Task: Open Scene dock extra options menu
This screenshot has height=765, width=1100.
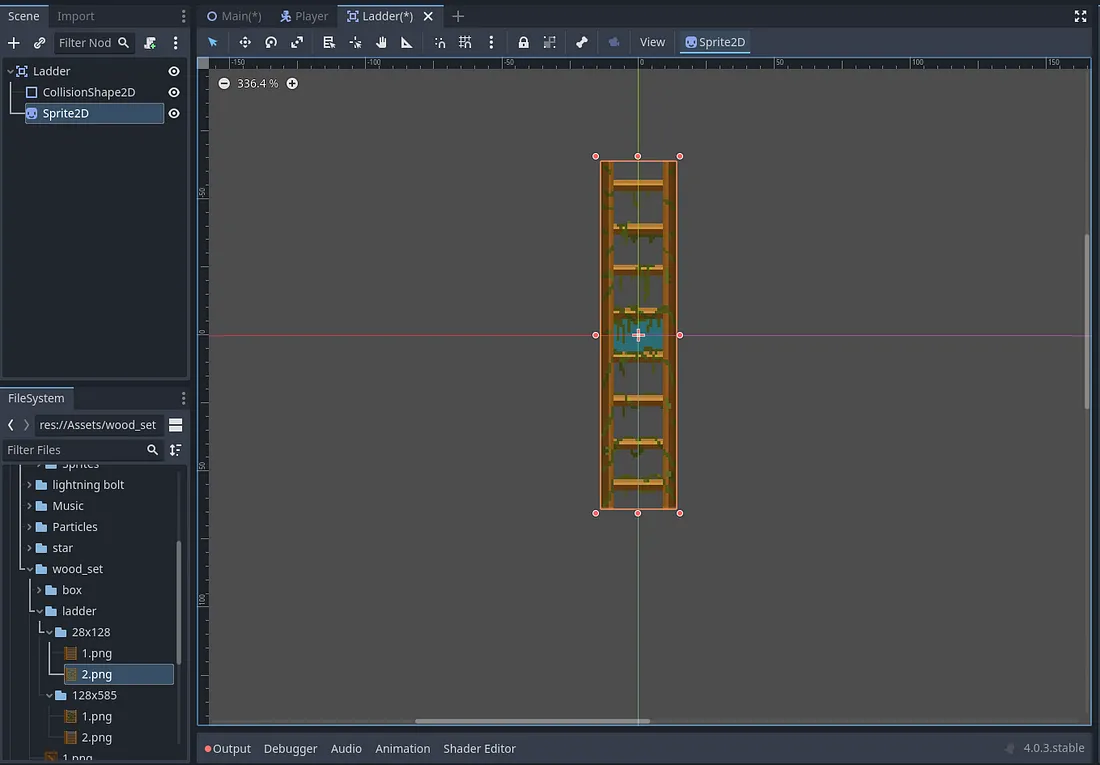Action: pos(175,43)
